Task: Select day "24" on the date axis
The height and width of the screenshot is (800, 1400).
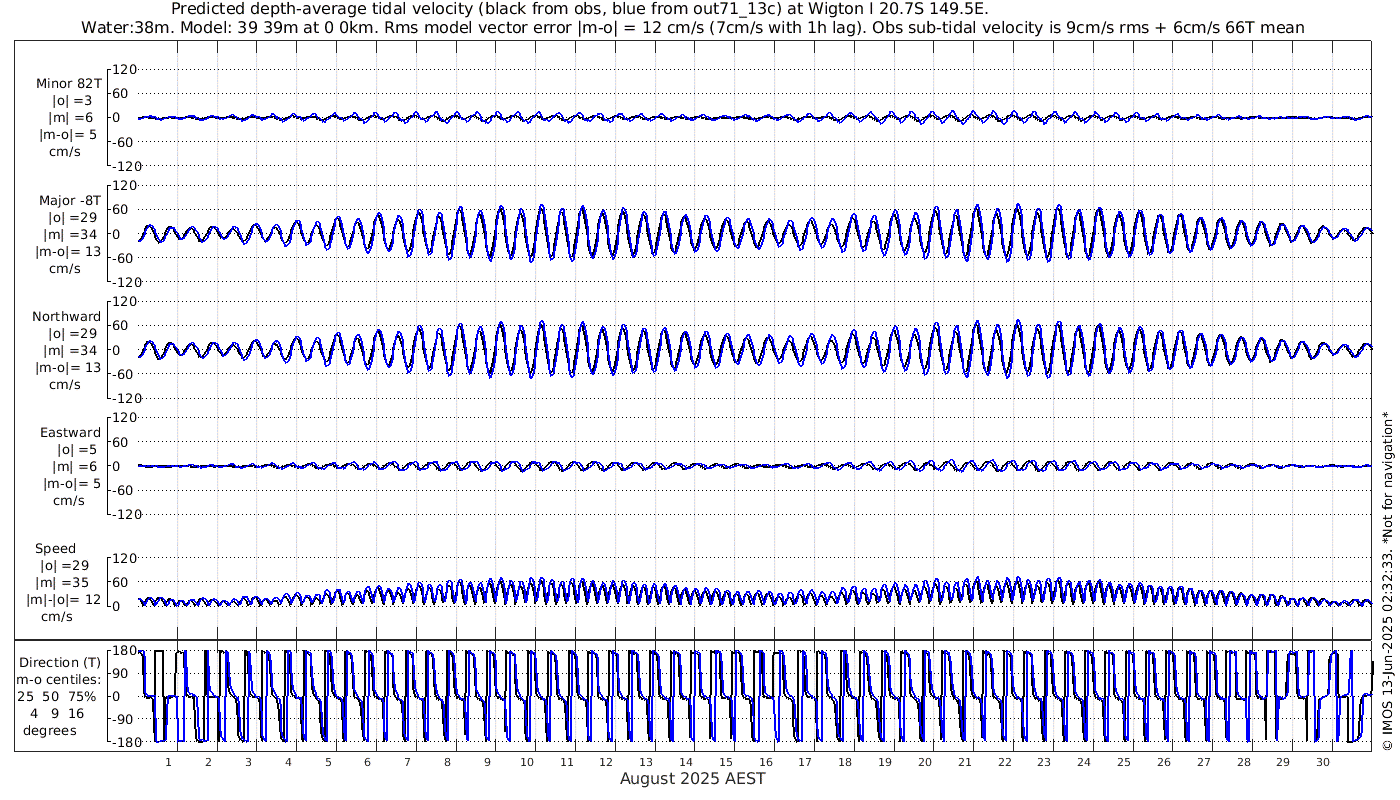Action: click(1084, 762)
